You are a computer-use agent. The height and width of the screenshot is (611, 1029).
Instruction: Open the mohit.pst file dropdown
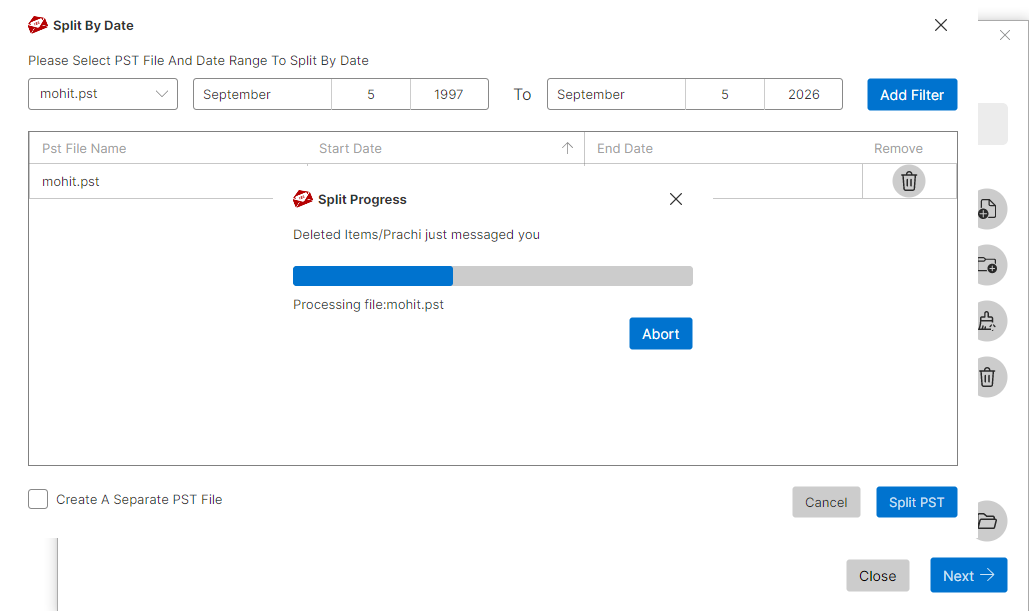(103, 94)
